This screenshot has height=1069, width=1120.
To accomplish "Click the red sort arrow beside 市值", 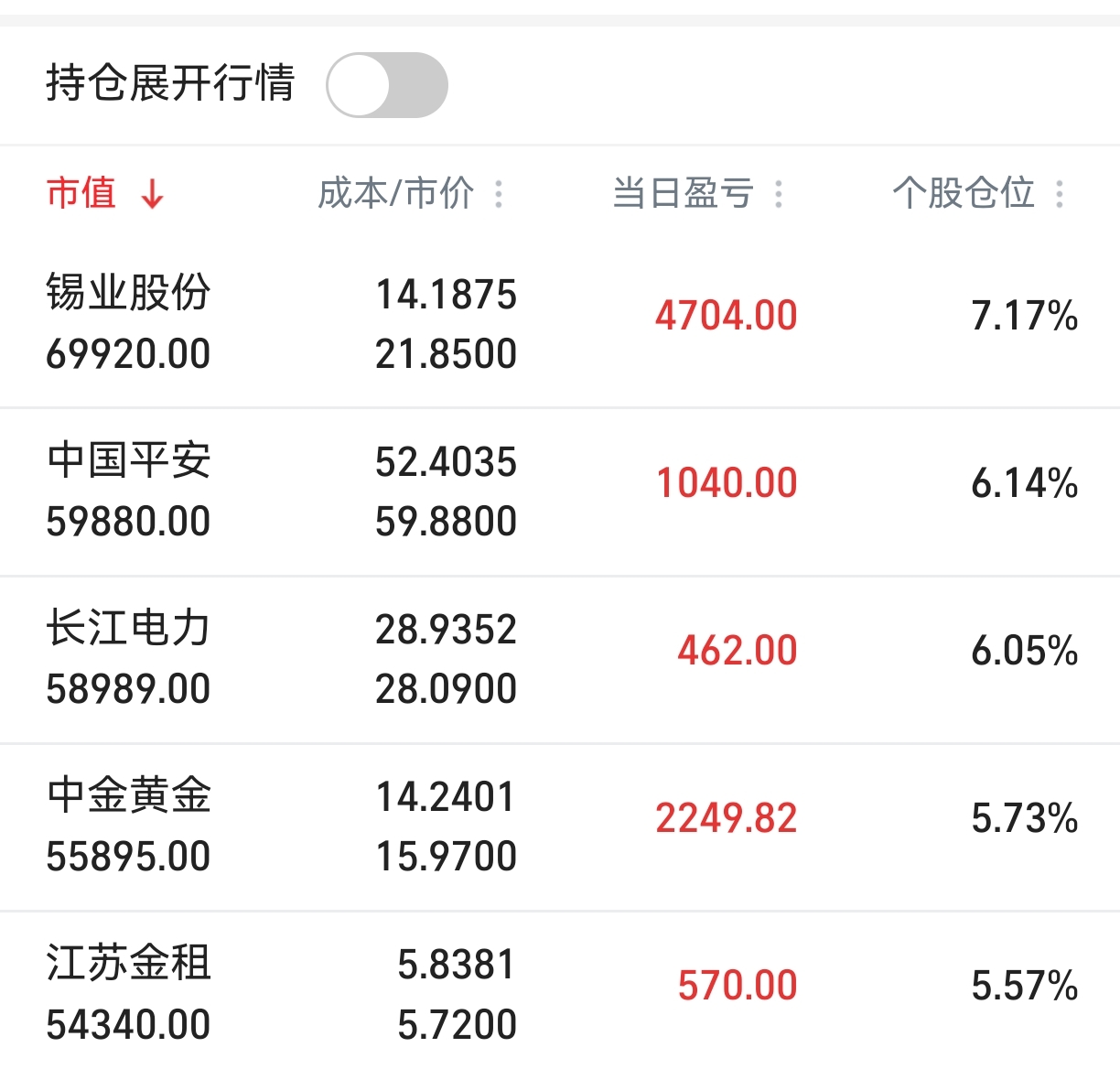I will tap(153, 194).
